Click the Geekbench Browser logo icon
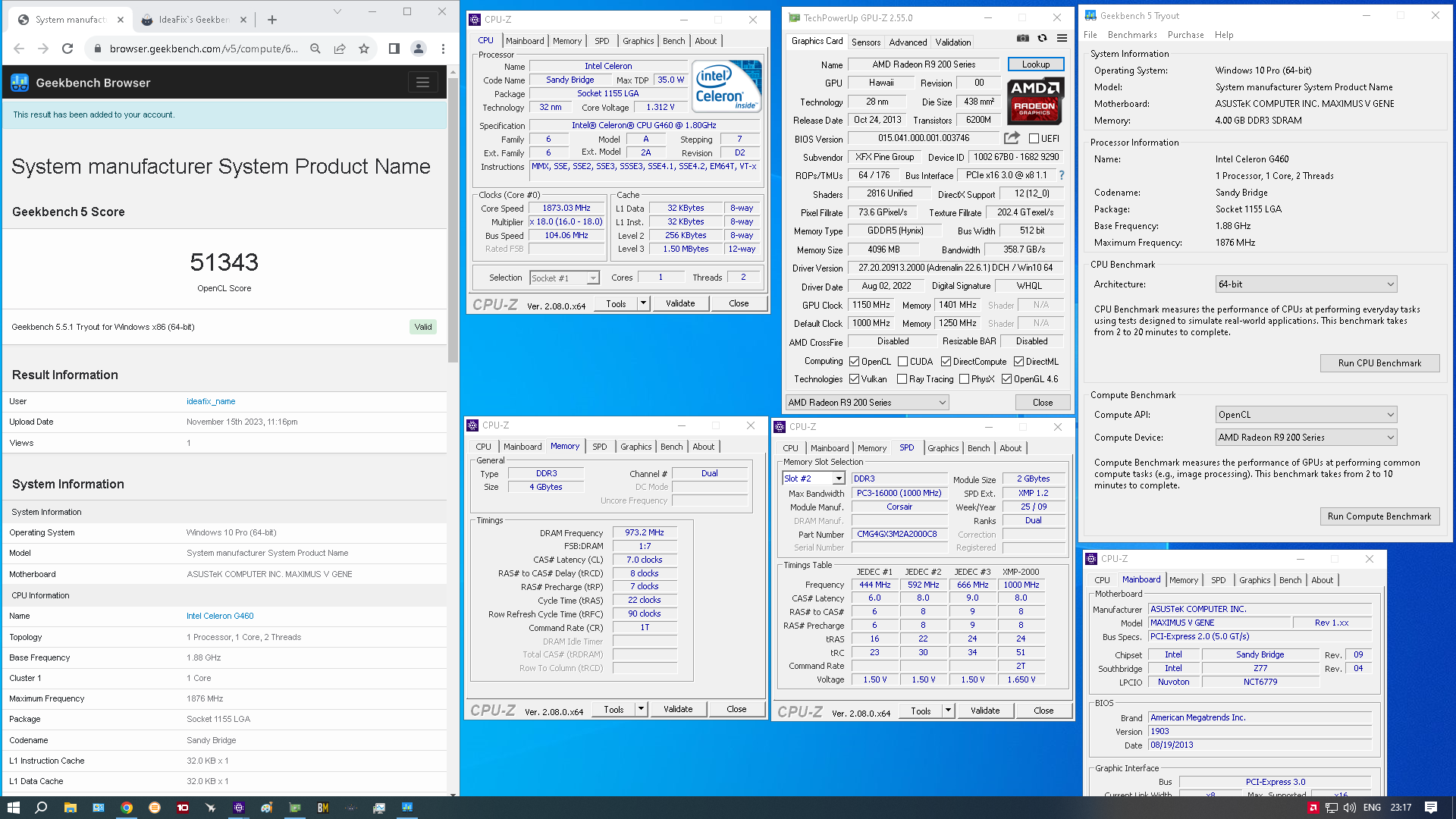 point(20,83)
